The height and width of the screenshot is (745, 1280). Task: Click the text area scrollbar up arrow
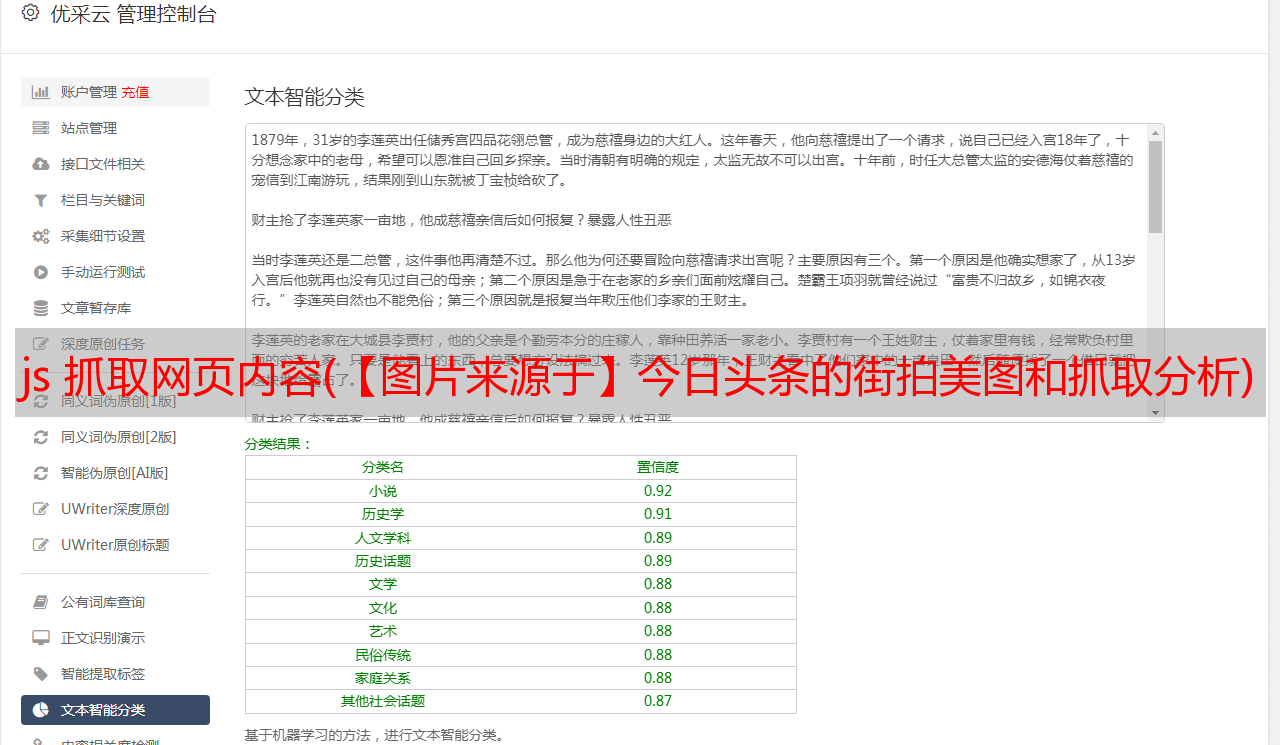(1155, 132)
